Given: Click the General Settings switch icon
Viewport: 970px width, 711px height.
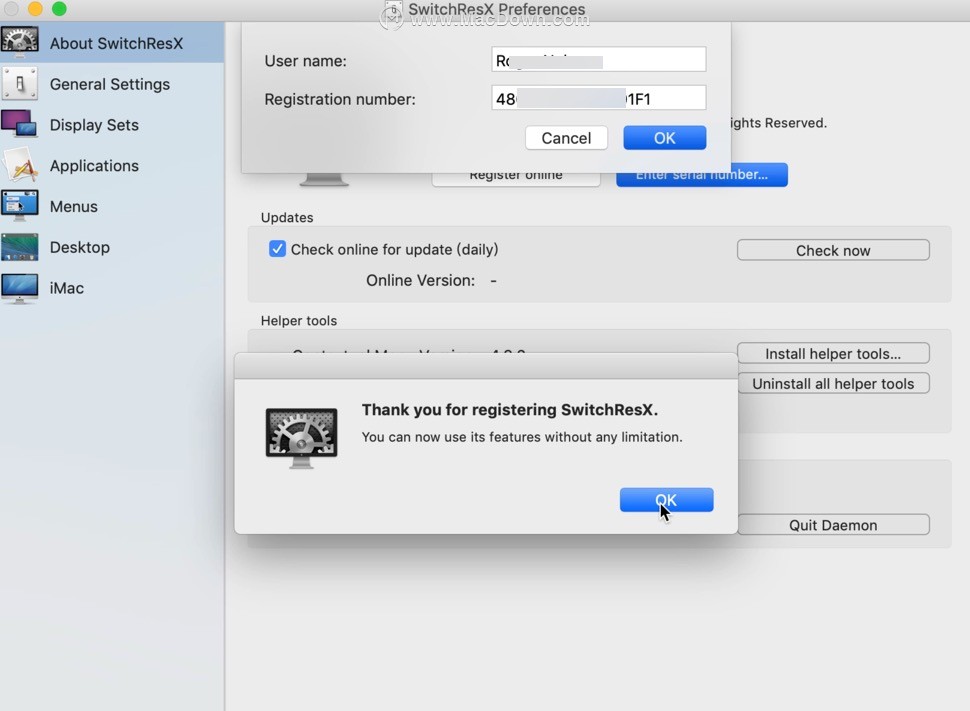Looking at the screenshot, I should (x=20, y=84).
